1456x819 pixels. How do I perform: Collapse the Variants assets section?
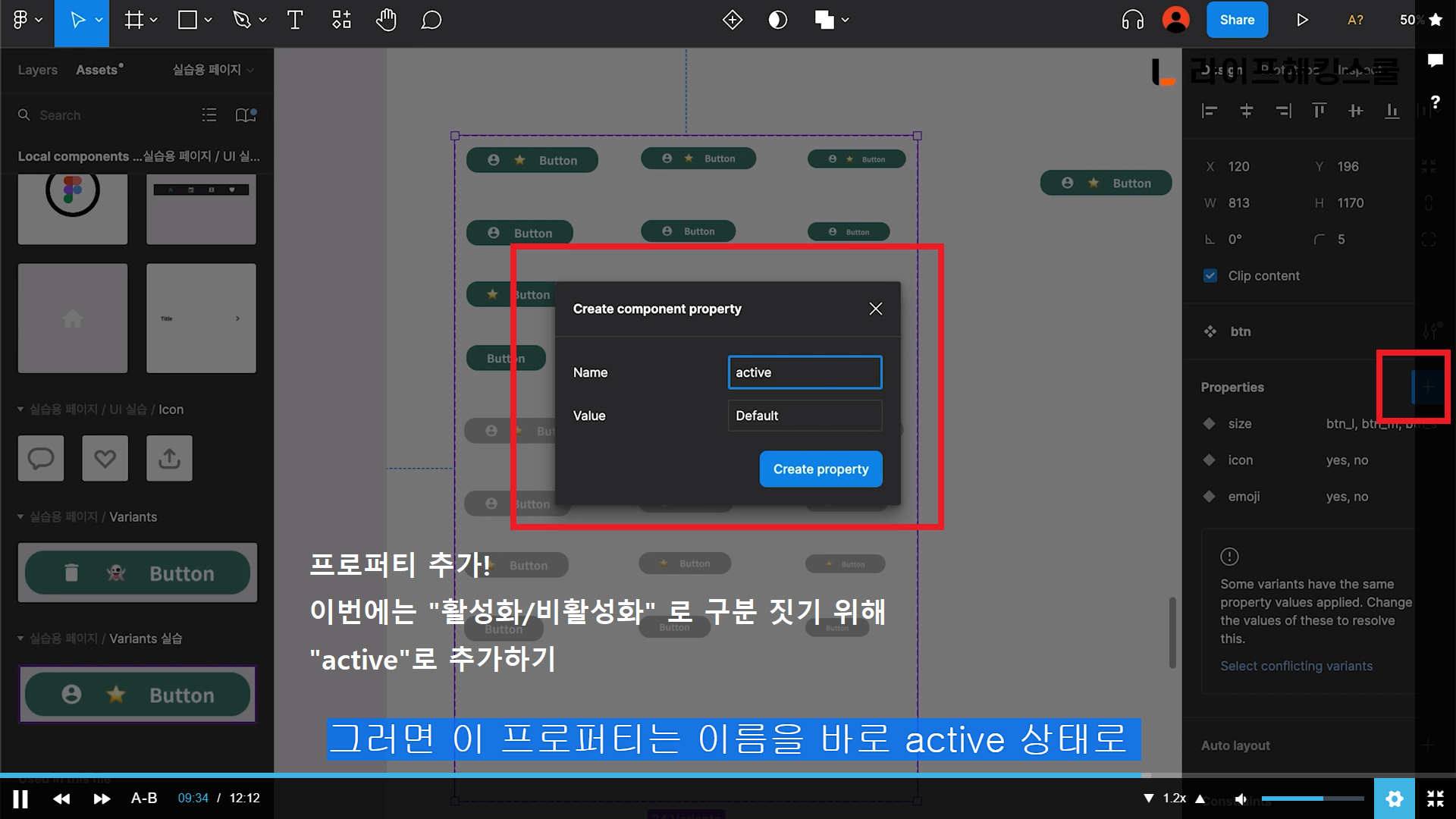tap(20, 517)
